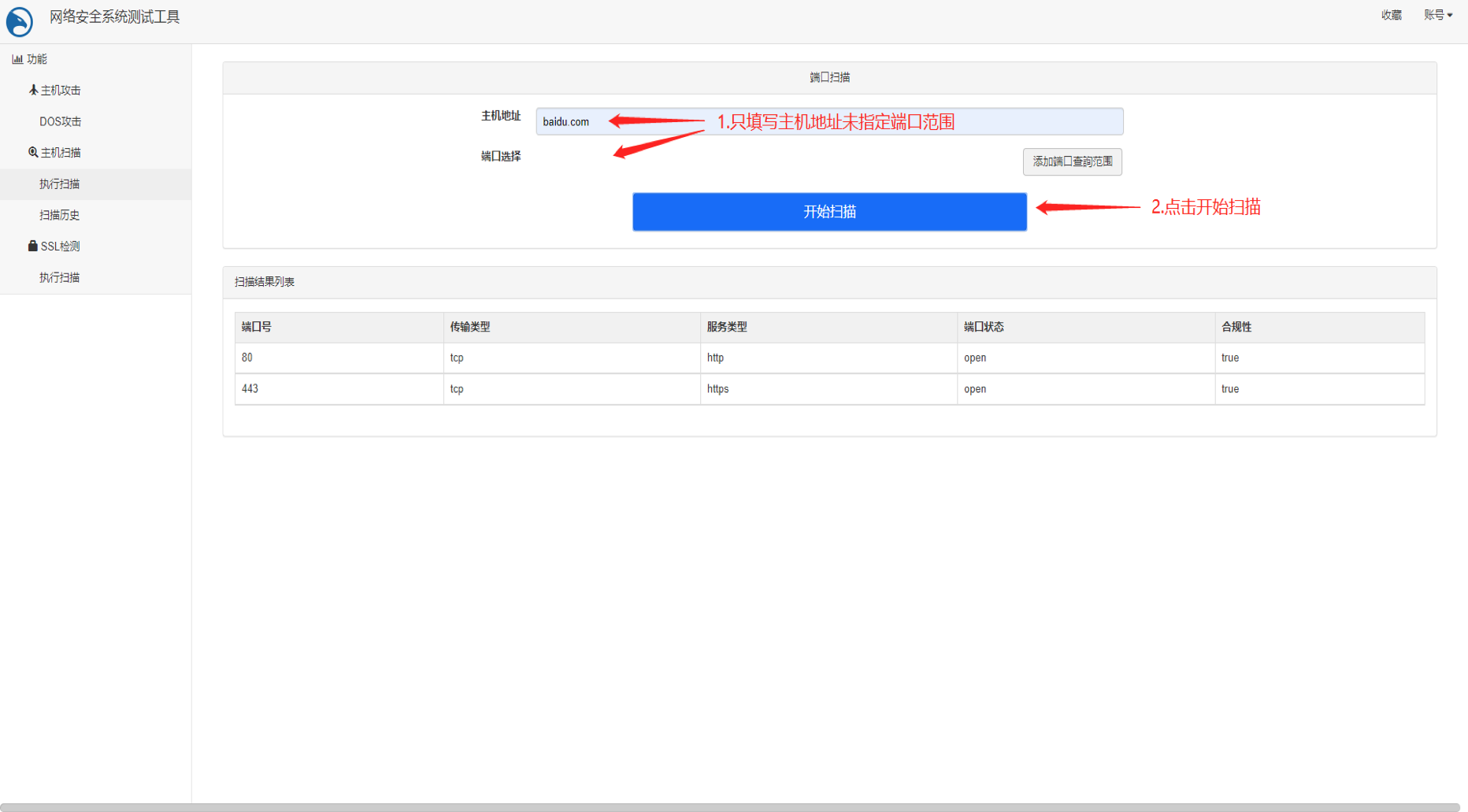Screen dimensions: 1468x812
Task: Click the 收藏 favorites link
Action: (x=1391, y=15)
